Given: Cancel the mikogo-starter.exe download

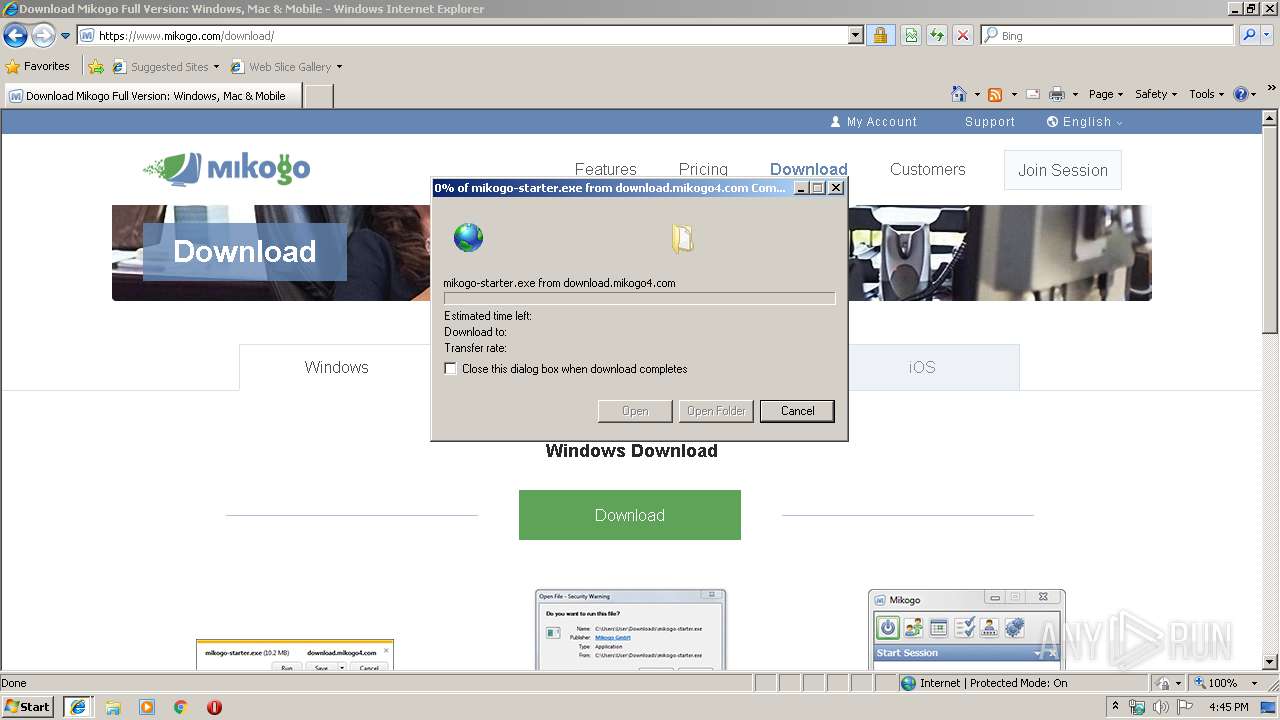Looking at the screenshot, I should click(x=797, y=411).
